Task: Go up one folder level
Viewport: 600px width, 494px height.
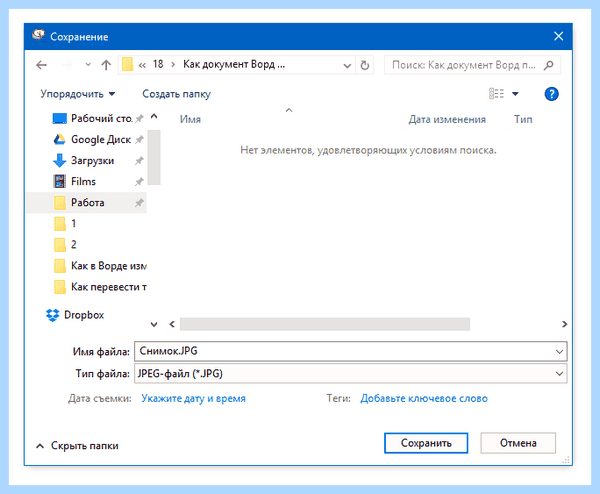Action: (x=106, y=65)
